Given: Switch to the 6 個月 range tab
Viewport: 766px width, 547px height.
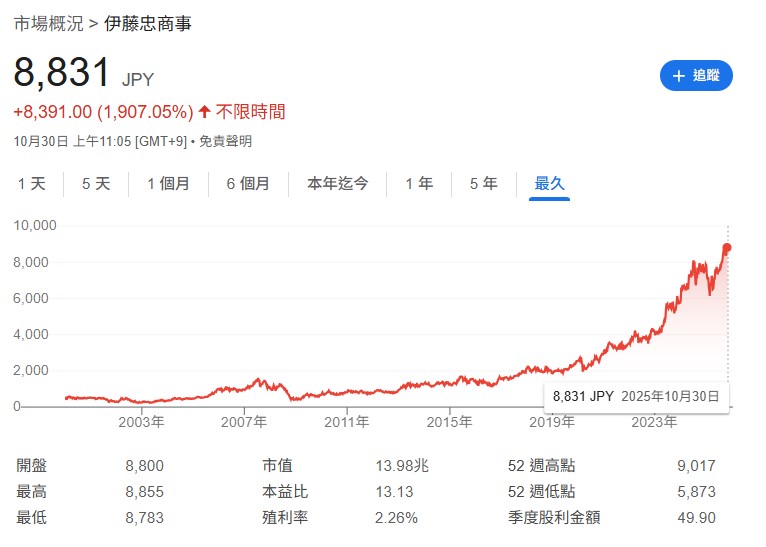Looking at the screenshot, I should click(x=248, y=184).
